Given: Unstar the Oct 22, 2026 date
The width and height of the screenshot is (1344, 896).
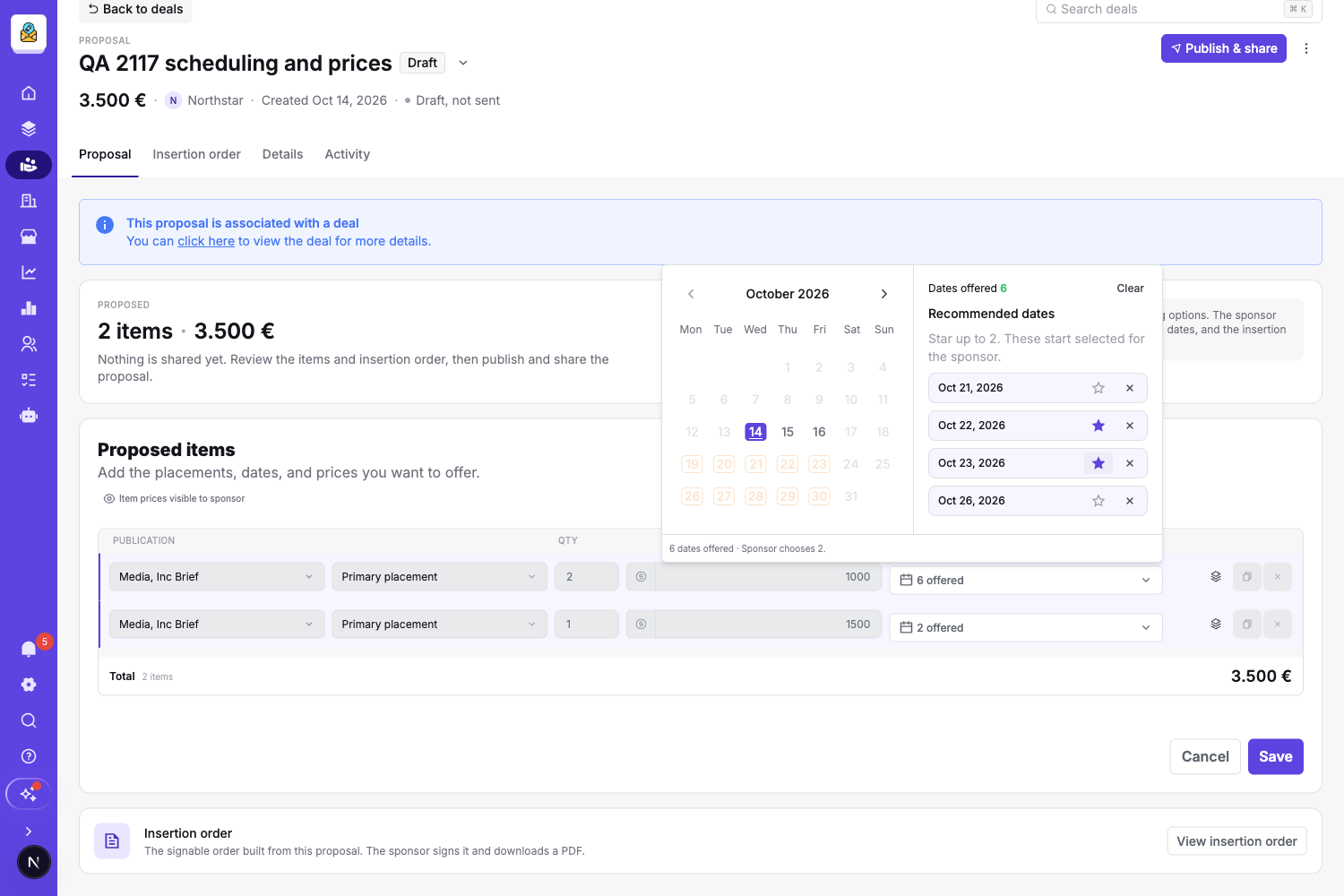Looking at the screenshot, I should [x=1098, y=426].
